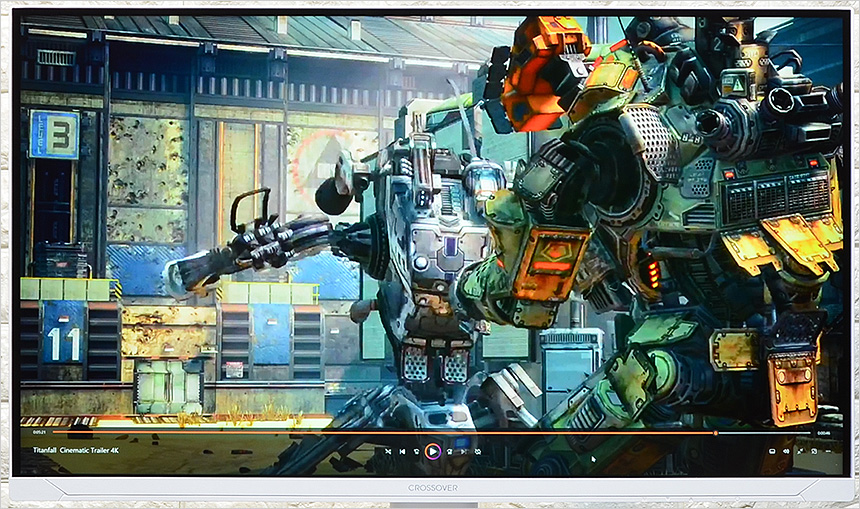Screen dimensions: 860x509
Task: Click the elapsed time label at left
Action: click(x=39, y=433)
